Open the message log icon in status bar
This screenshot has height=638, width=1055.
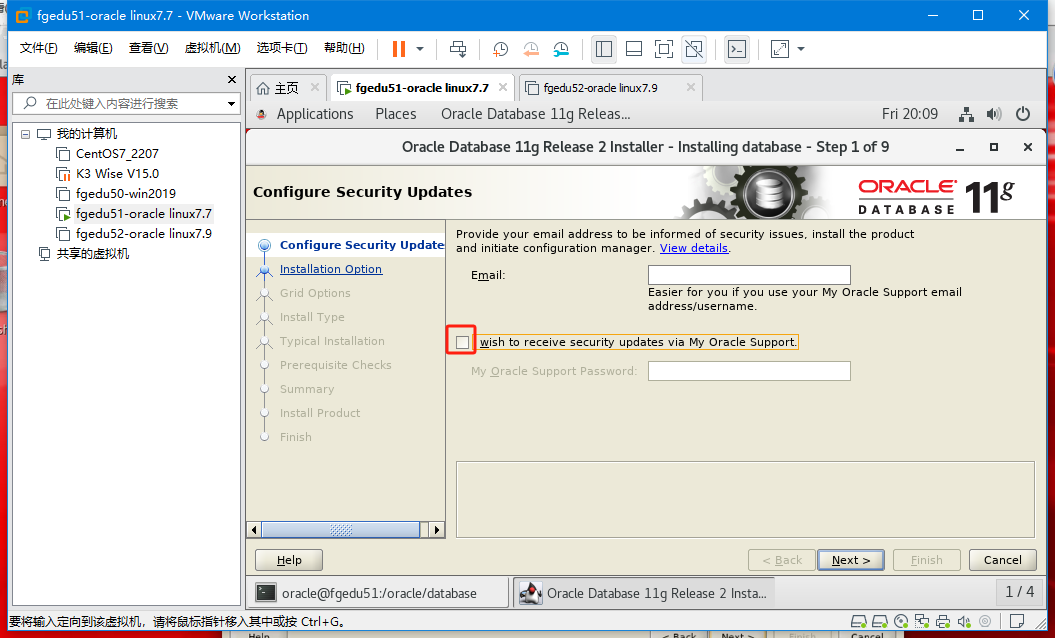1017,621
